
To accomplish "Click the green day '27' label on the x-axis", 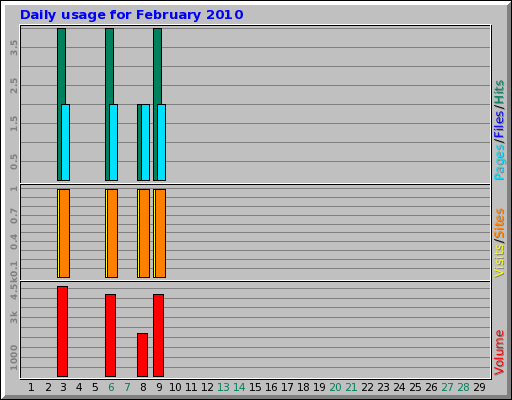I will (x=447, y=387).
